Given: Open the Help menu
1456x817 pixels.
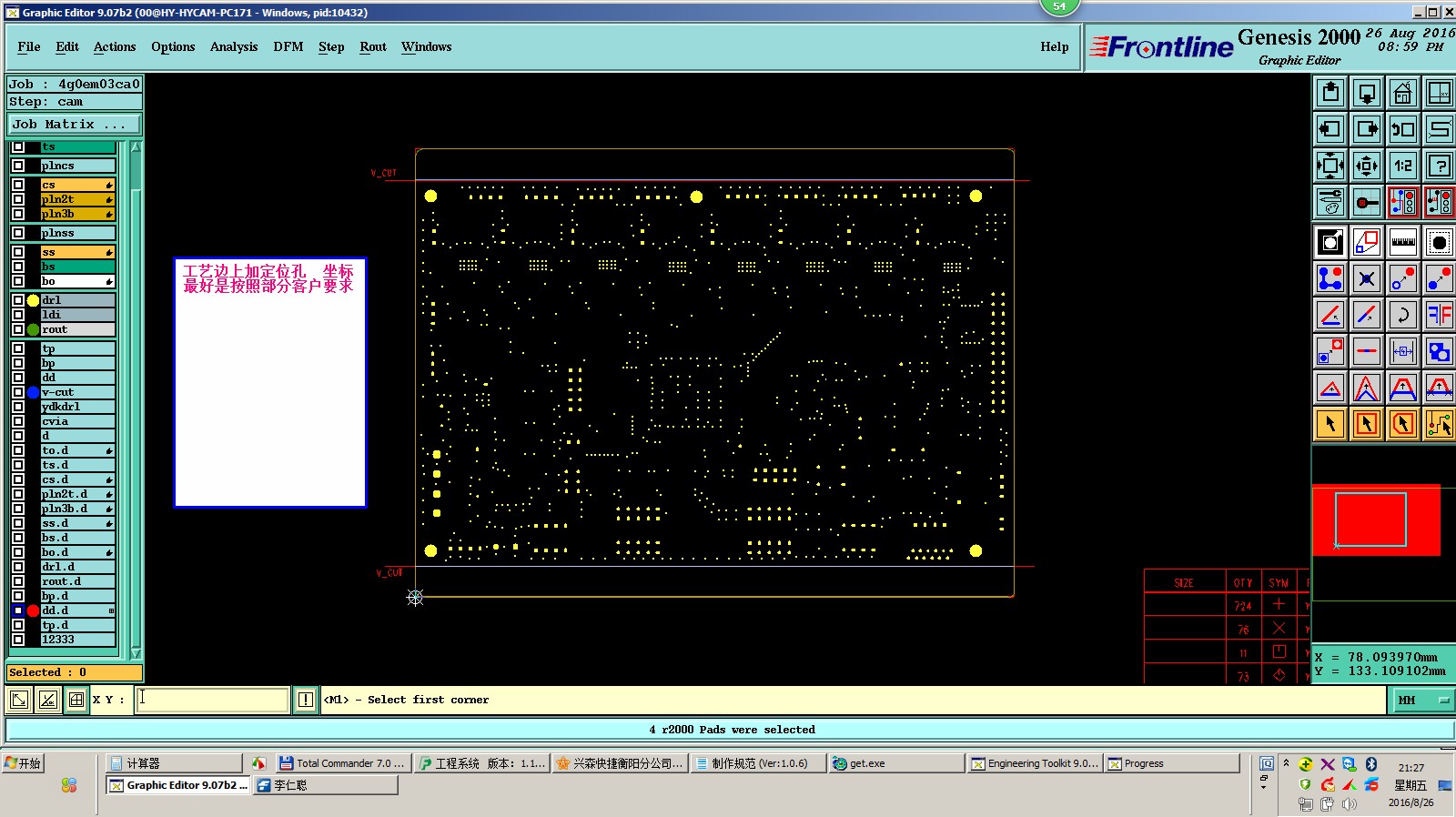Looking at the screenshot, I should point(1055,47).
